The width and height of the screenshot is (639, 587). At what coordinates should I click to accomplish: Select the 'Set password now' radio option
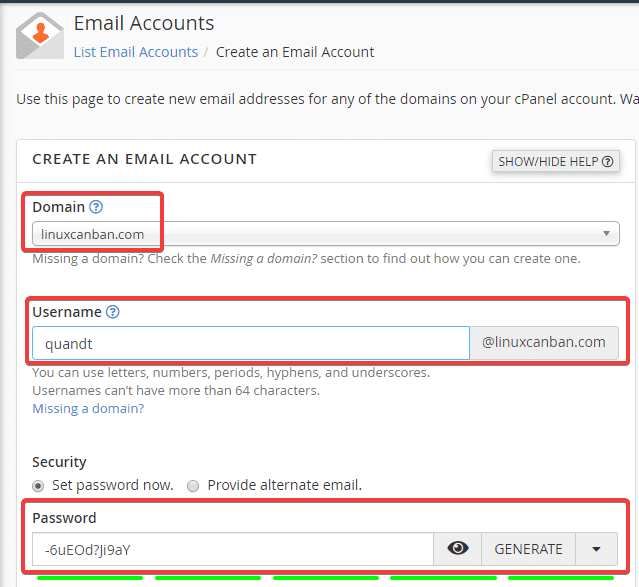pyautogui.click(x=39, y=485)
